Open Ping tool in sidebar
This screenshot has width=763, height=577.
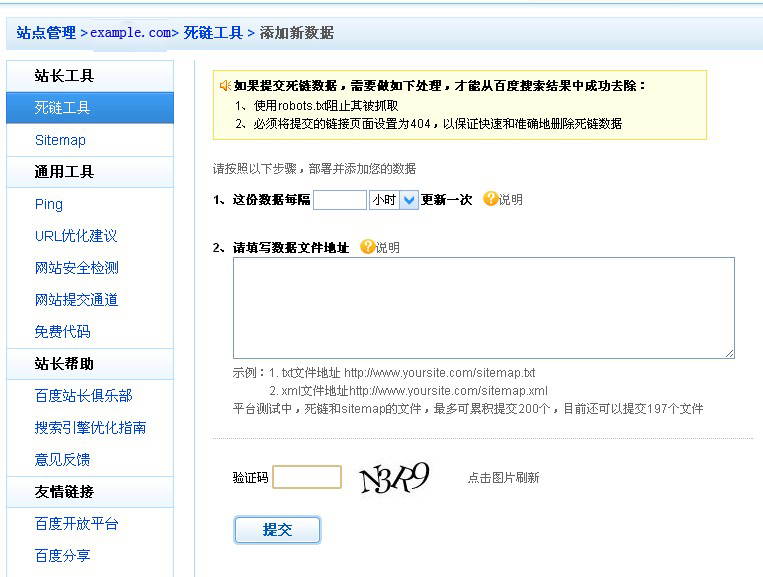click(x=49, y=204)
